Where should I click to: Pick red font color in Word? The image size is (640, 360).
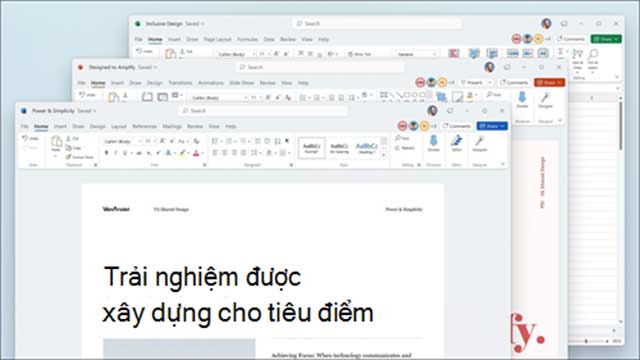coord(196,153)
